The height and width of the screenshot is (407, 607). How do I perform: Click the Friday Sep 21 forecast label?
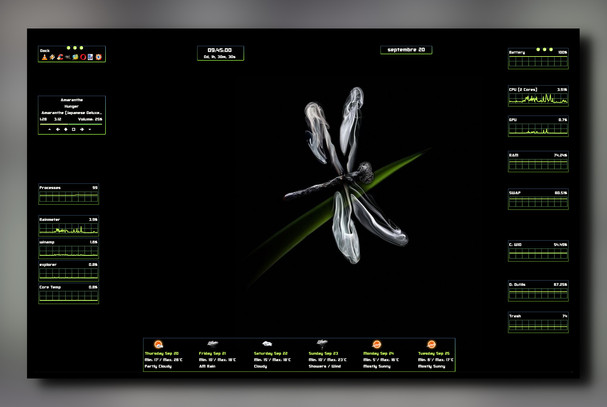213,354
